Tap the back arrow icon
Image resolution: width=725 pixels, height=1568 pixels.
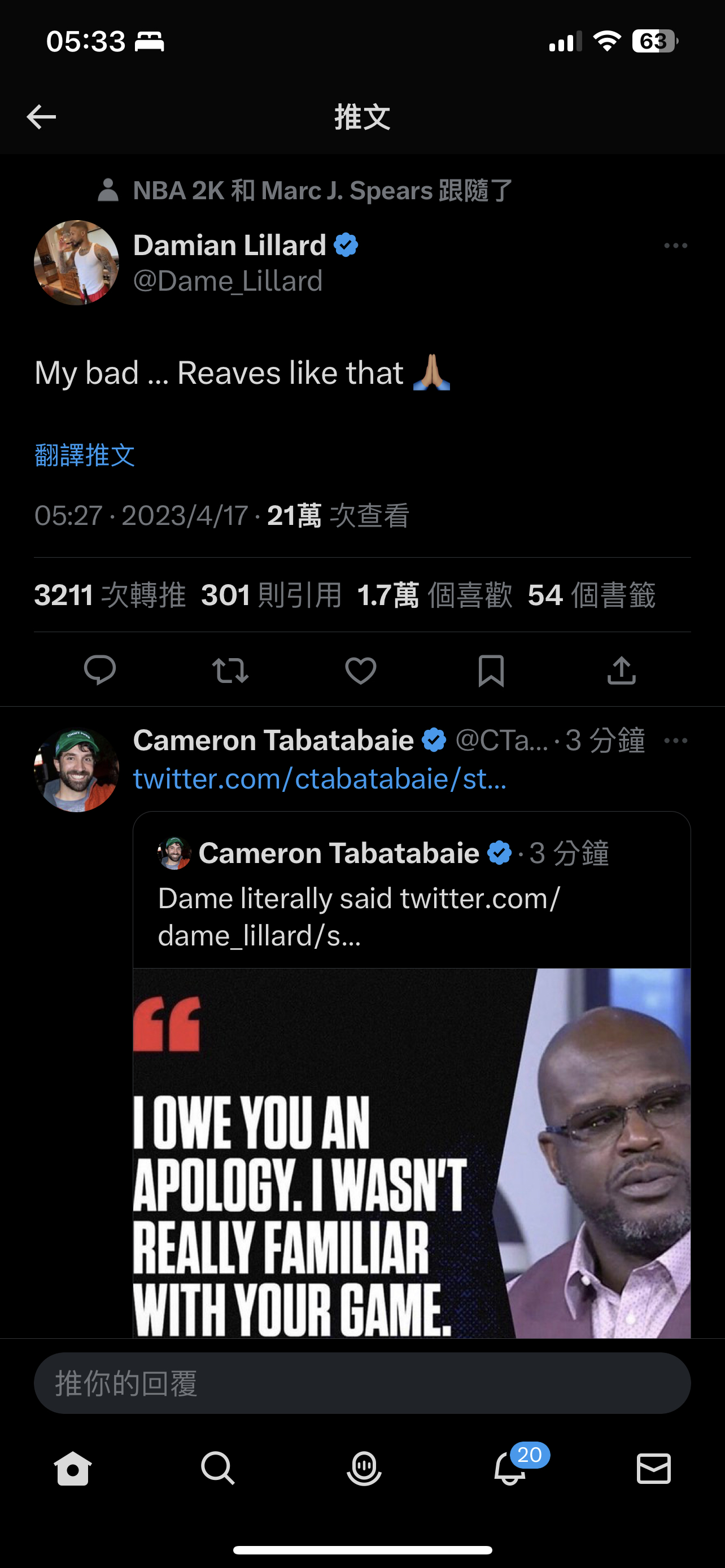tap(41, 117)
